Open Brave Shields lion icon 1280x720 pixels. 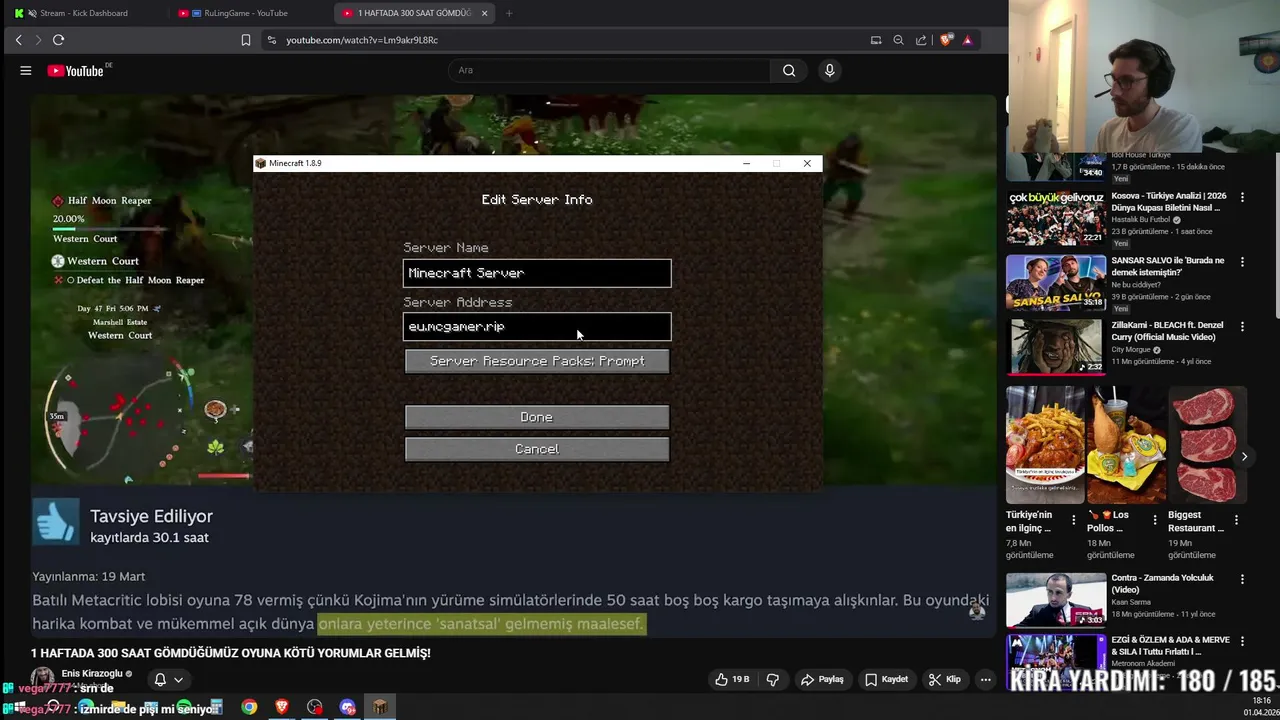946,40
